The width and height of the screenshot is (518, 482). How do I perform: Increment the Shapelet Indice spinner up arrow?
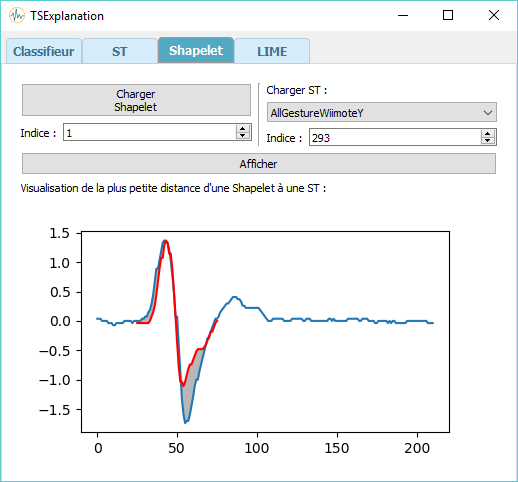242,128
